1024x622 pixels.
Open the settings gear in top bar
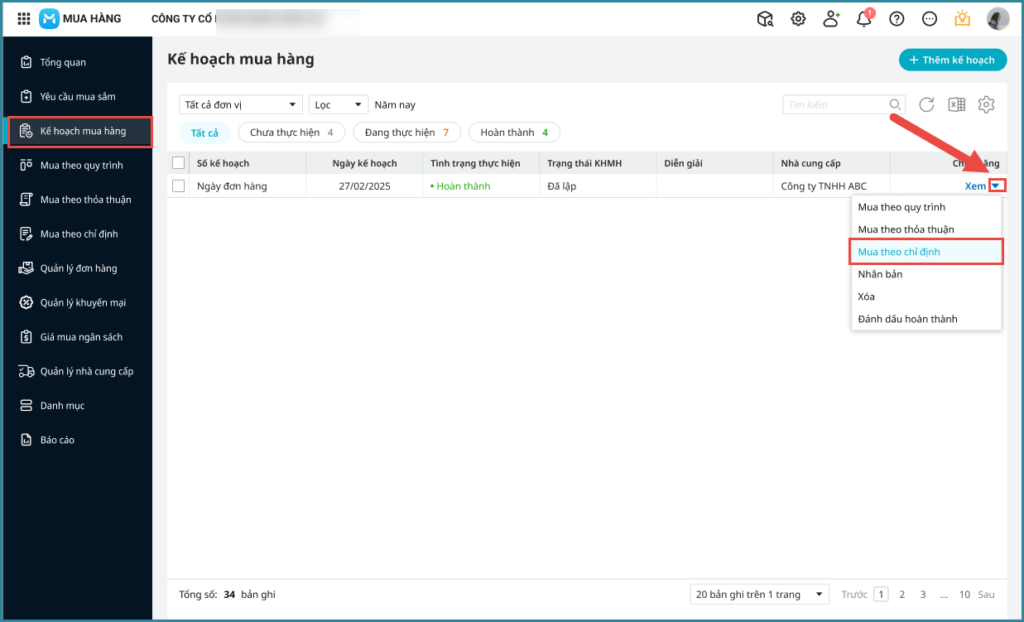pyautogui.click(x=798, y=19)
